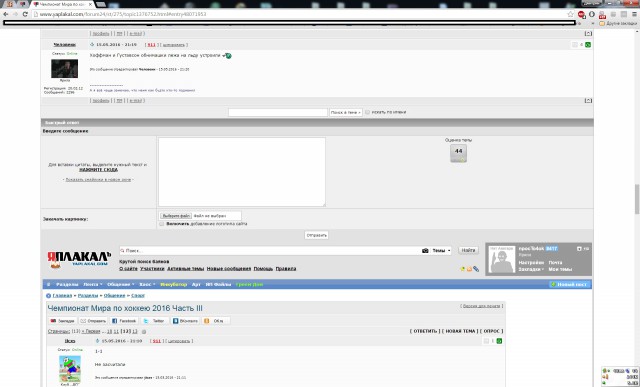The width and height of the screenshot is (640, 387).
Task: Click the Найти search button
Action: (468, 250)
